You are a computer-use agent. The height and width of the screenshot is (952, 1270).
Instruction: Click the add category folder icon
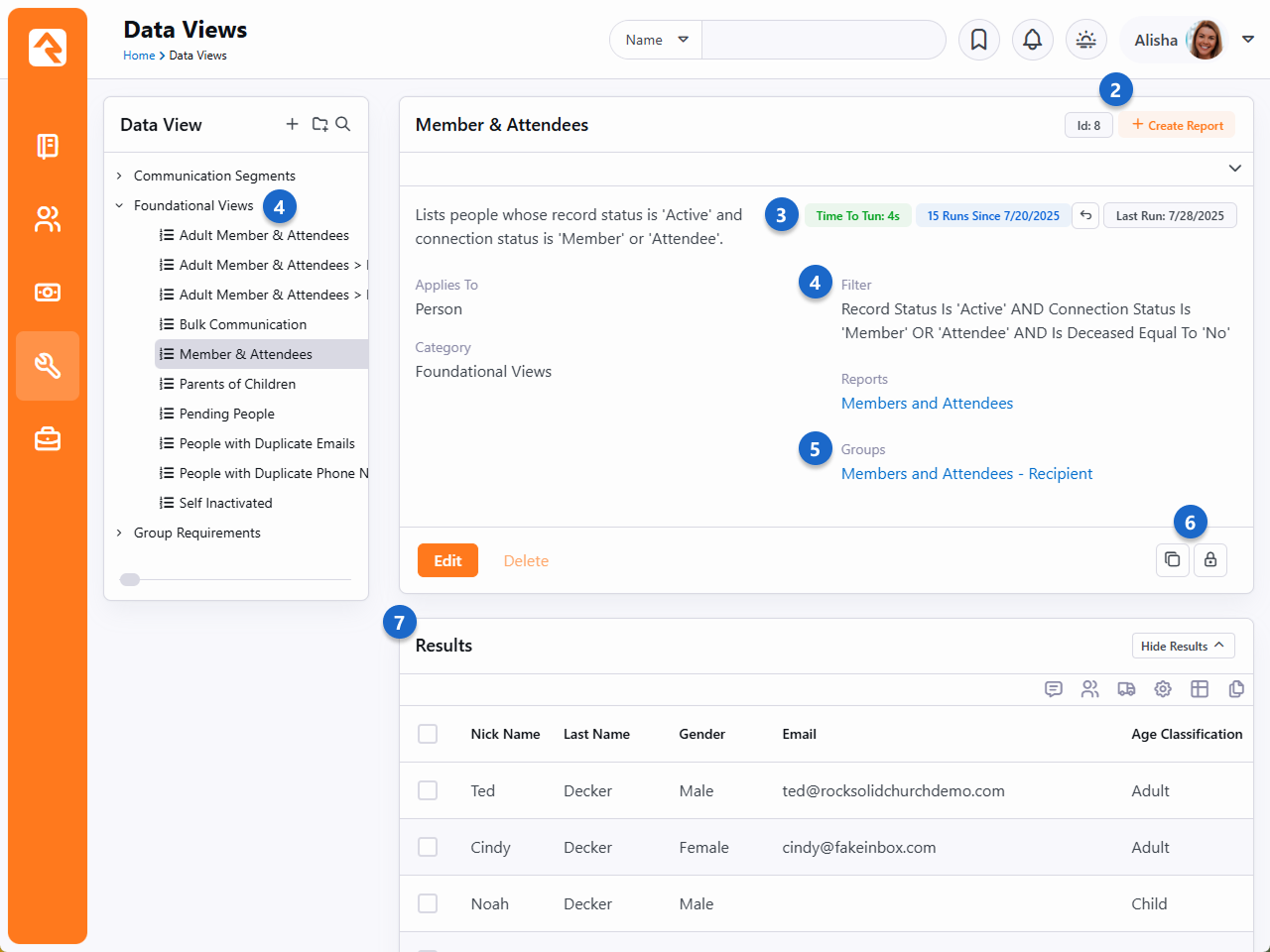pos(319,124)
